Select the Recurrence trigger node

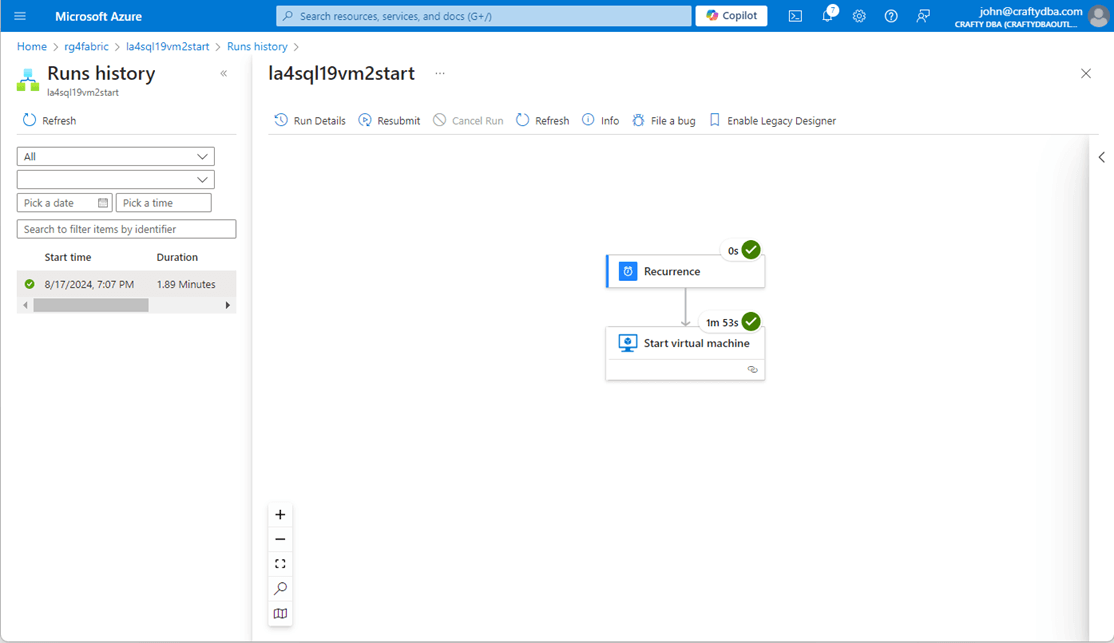tap(686, 271)
